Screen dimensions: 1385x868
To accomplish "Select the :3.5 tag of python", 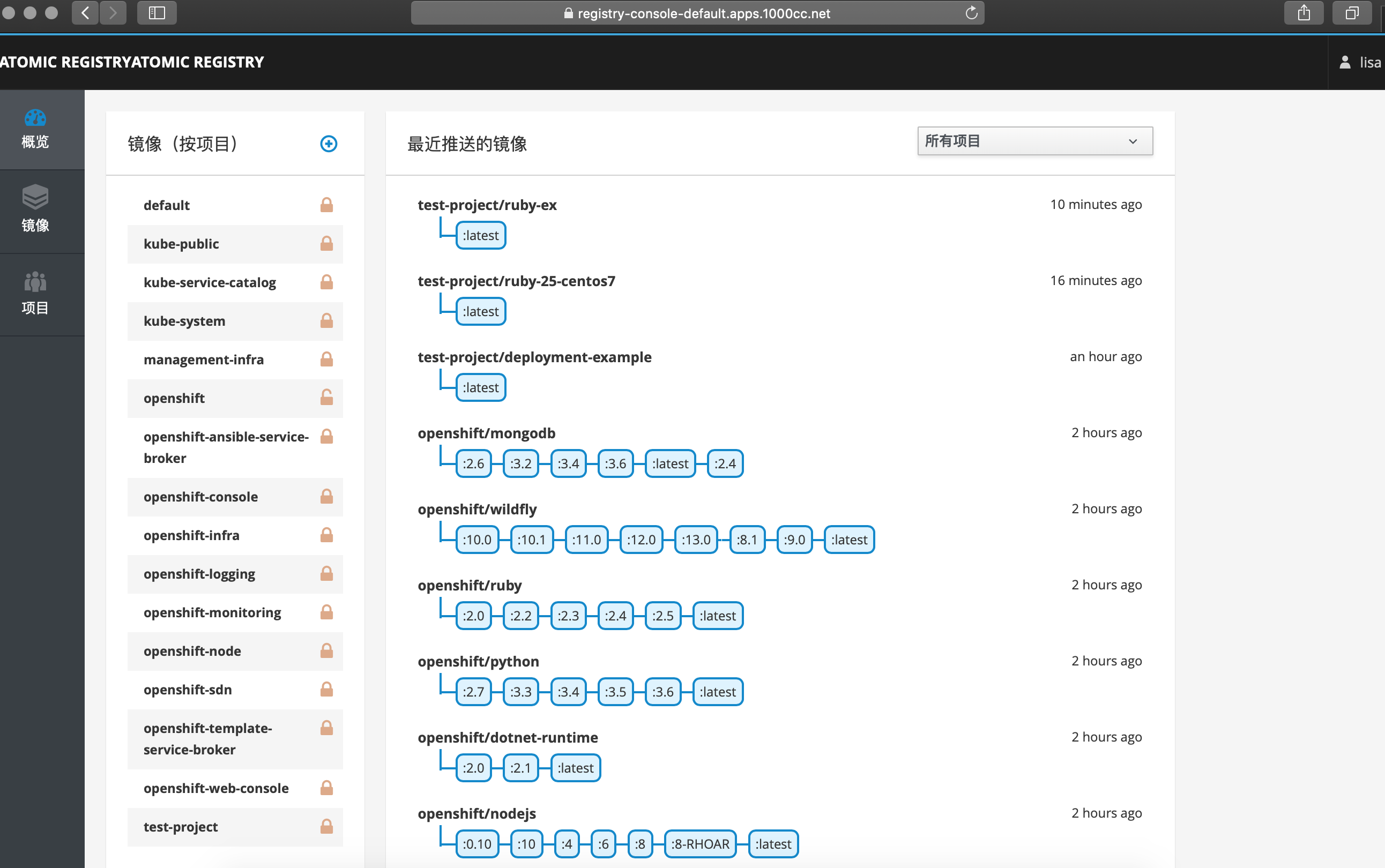I will pyautogui.click(x=615, y=692).
